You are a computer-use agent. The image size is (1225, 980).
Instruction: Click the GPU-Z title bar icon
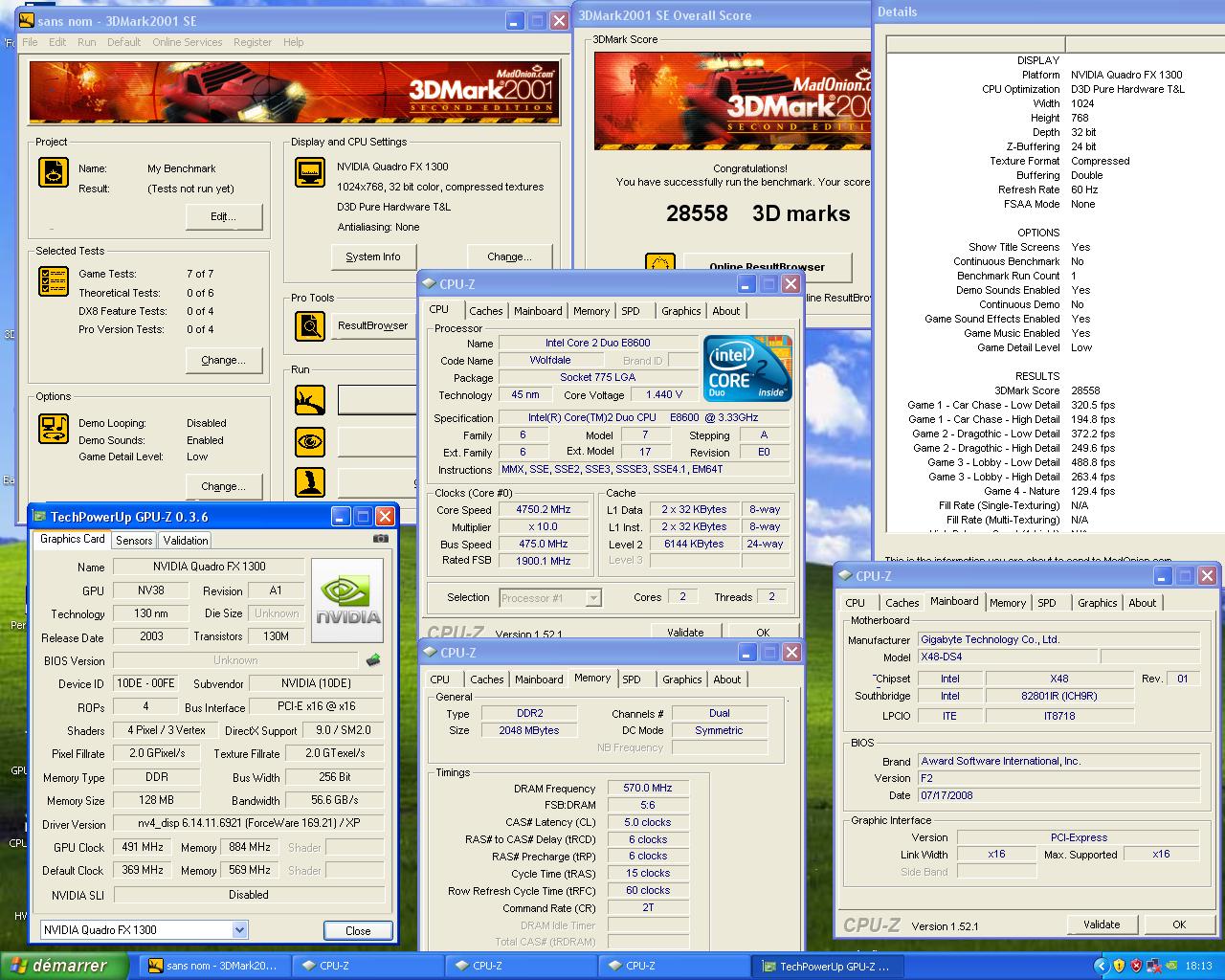click(39, 517)
